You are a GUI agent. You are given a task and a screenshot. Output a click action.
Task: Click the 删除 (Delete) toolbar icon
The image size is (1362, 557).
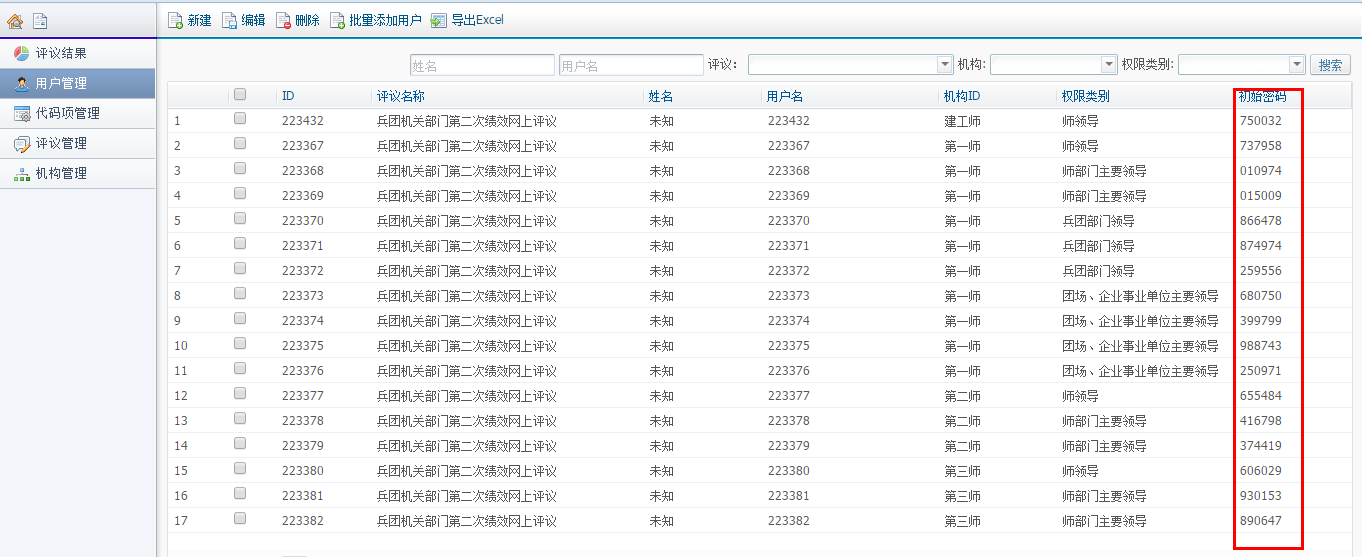pos(283,20)
